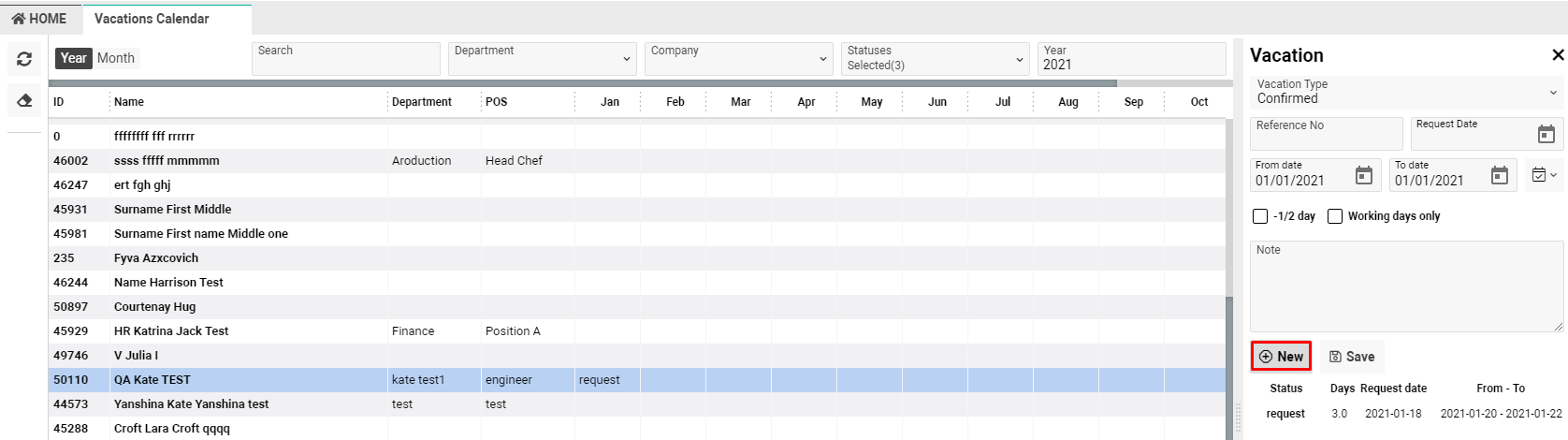Open the Company filter dropdown

(822, 59)
